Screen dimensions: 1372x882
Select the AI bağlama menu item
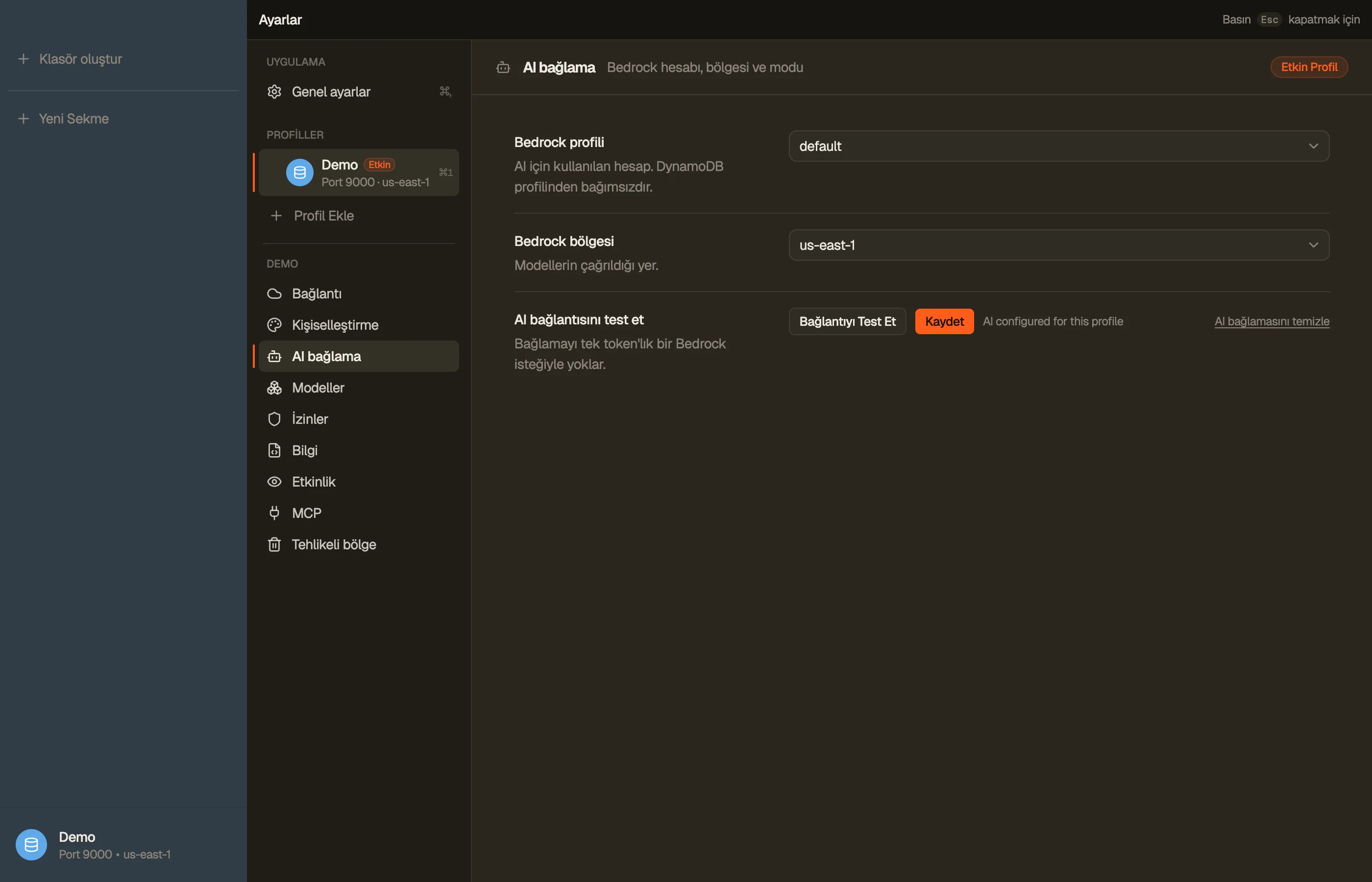359,356
